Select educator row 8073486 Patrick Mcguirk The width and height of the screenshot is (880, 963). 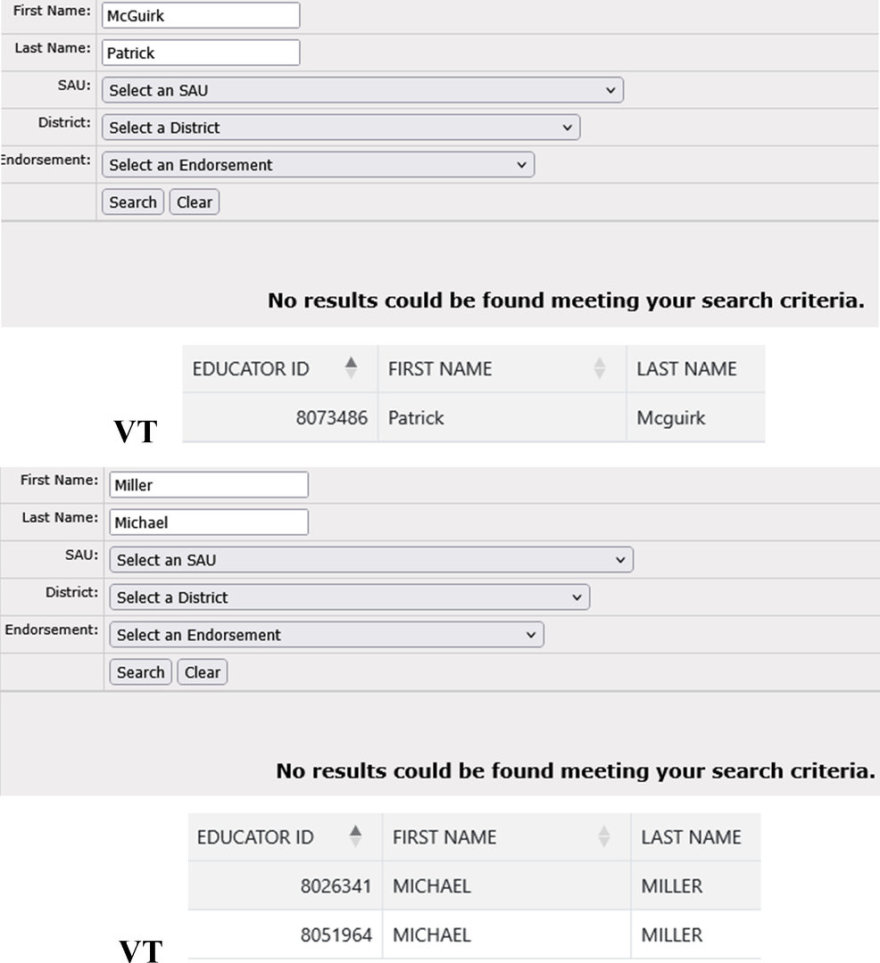click(x=473, y=418)
